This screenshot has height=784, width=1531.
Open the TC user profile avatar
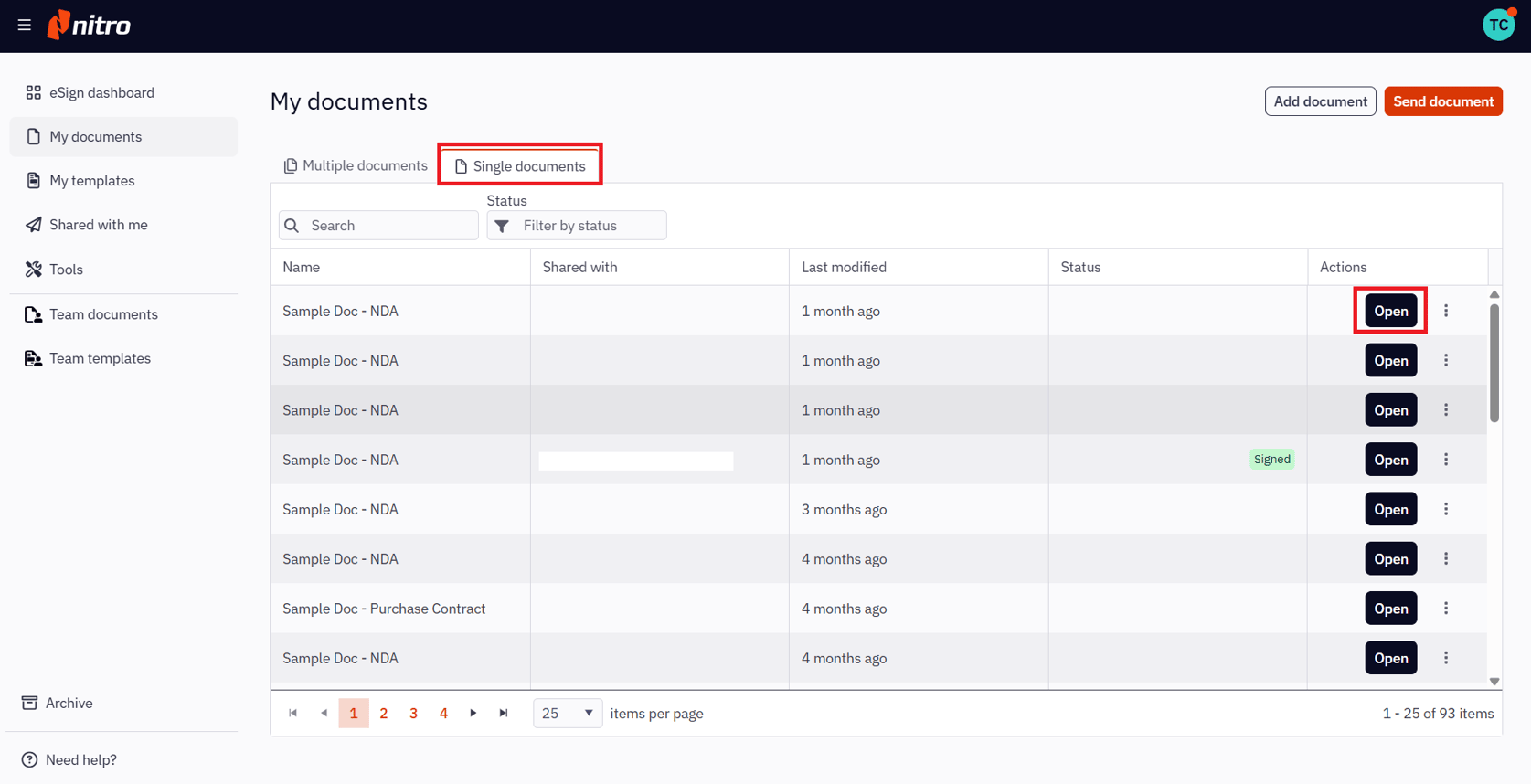(1499, 26)
